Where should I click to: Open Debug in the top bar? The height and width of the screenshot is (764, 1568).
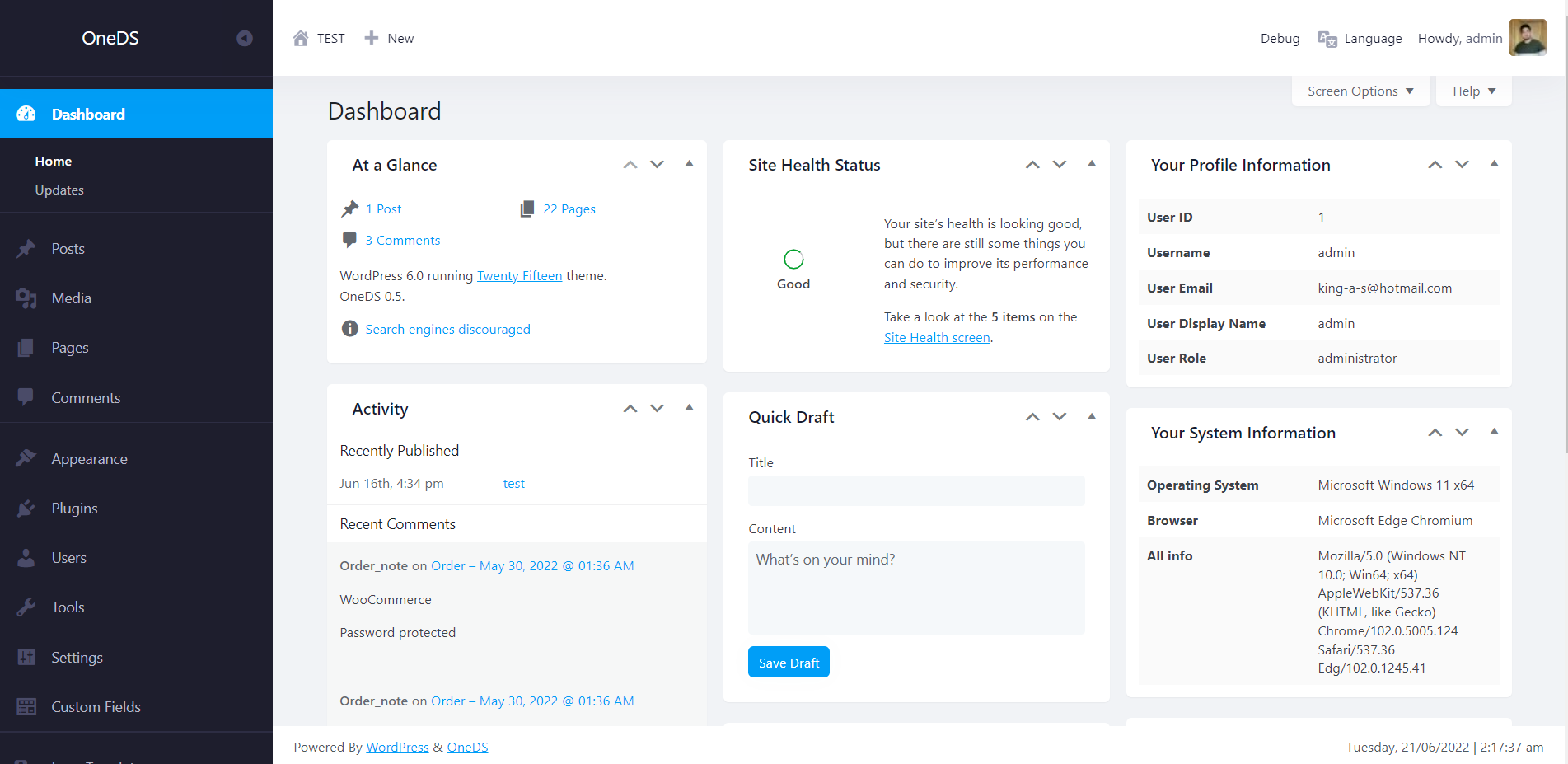pyautogui.click(x=1280, y=39)
